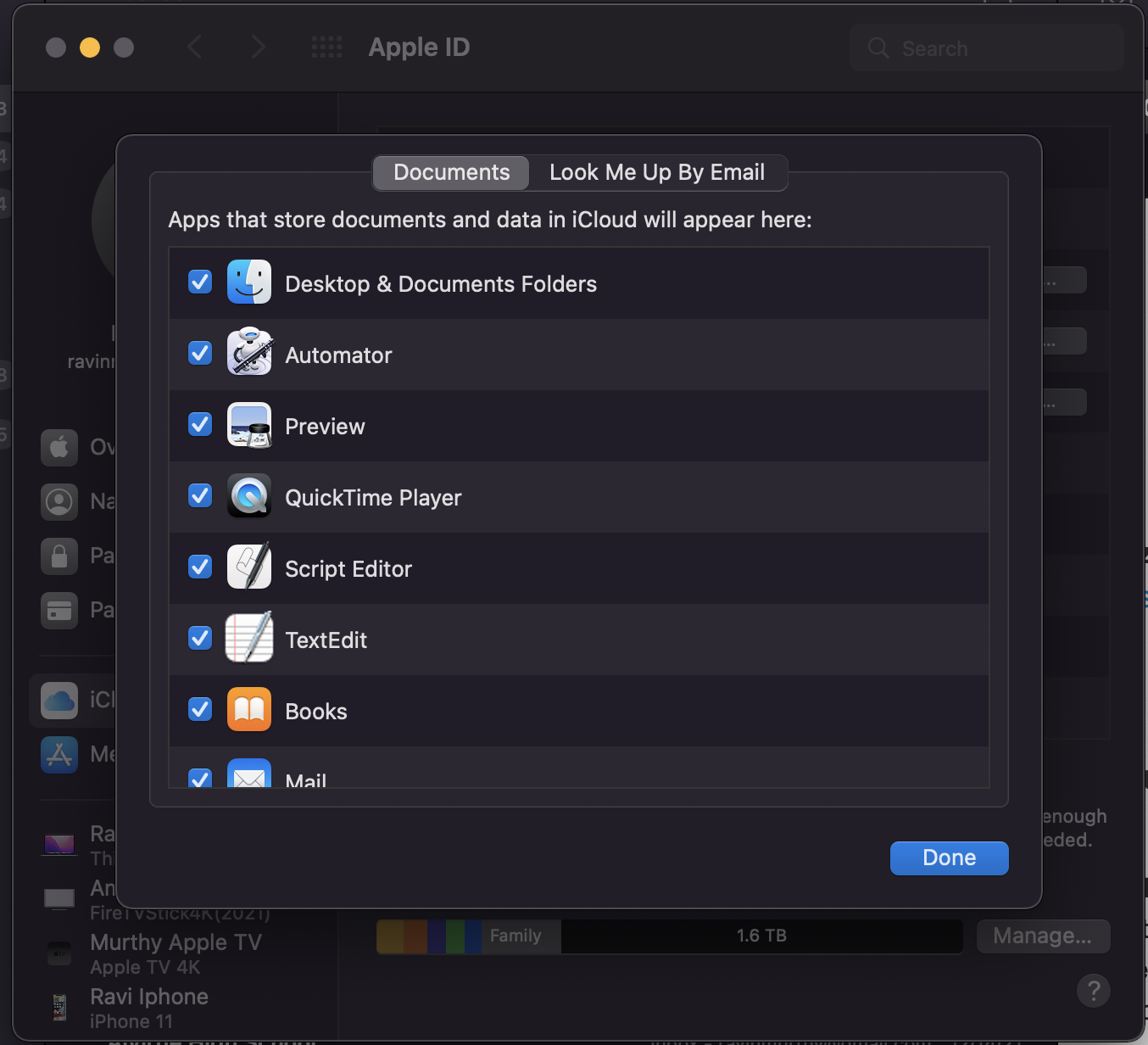Click in the Search field
Viewport: 1148px width, 1045px height.
point(987,48)
